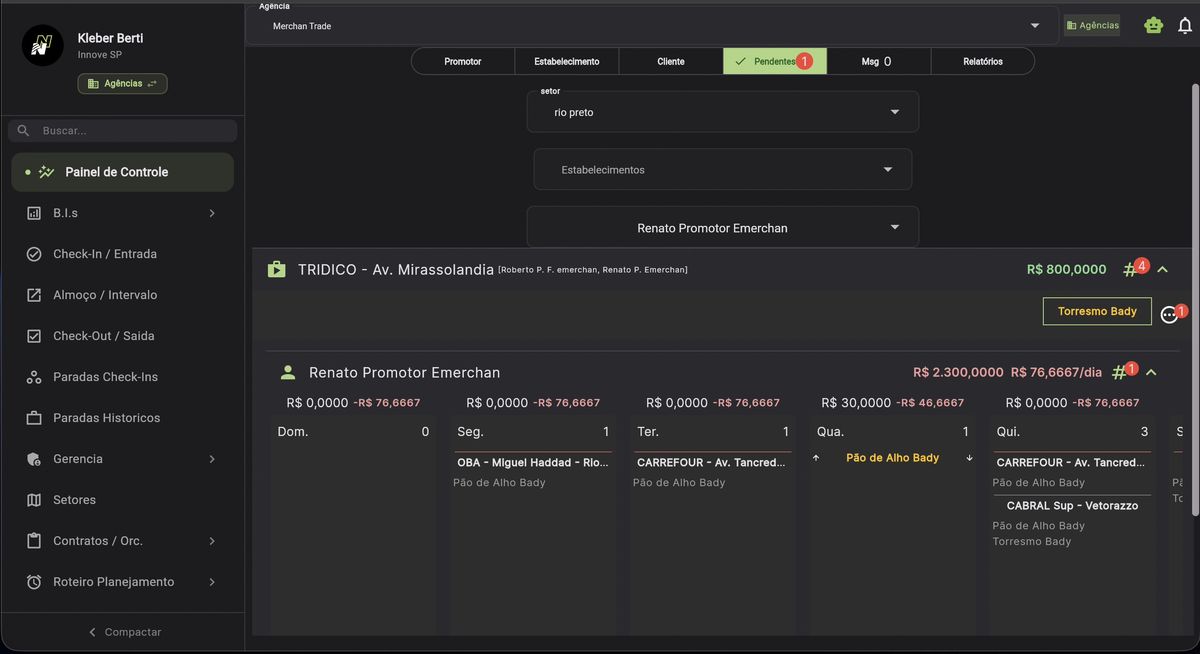Click the Buscar search field

point(120,130)
